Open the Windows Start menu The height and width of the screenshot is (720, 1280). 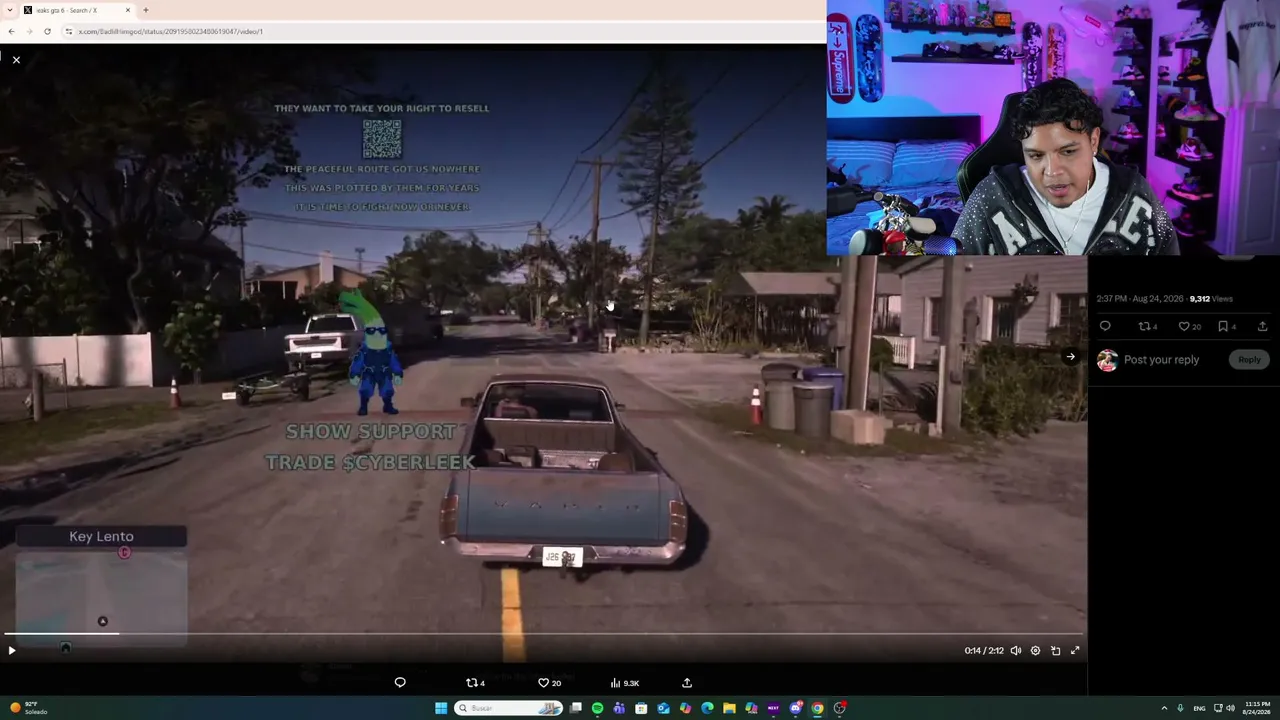[441, 708]
